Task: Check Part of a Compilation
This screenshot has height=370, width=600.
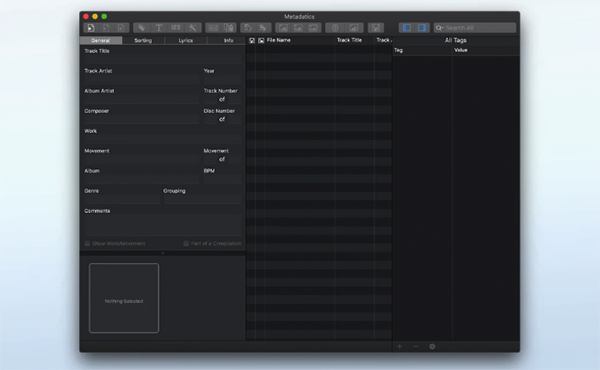Action: [186, 243]
